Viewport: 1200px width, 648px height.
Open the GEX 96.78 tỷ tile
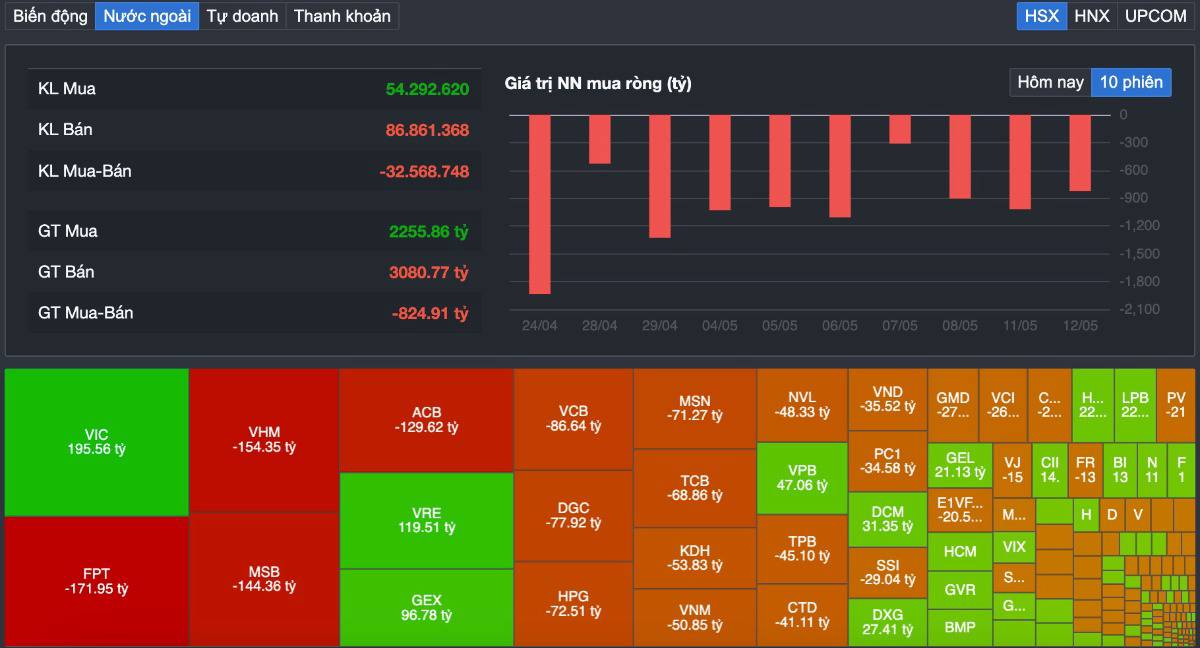[427, 608]
